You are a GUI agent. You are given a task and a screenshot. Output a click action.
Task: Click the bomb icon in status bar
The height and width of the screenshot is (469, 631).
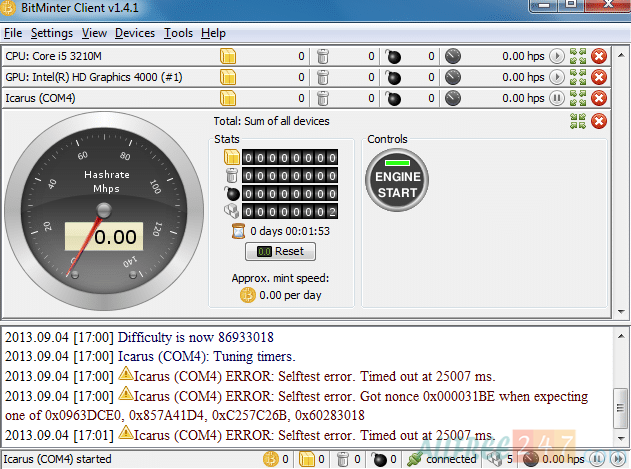coord(379,459)
